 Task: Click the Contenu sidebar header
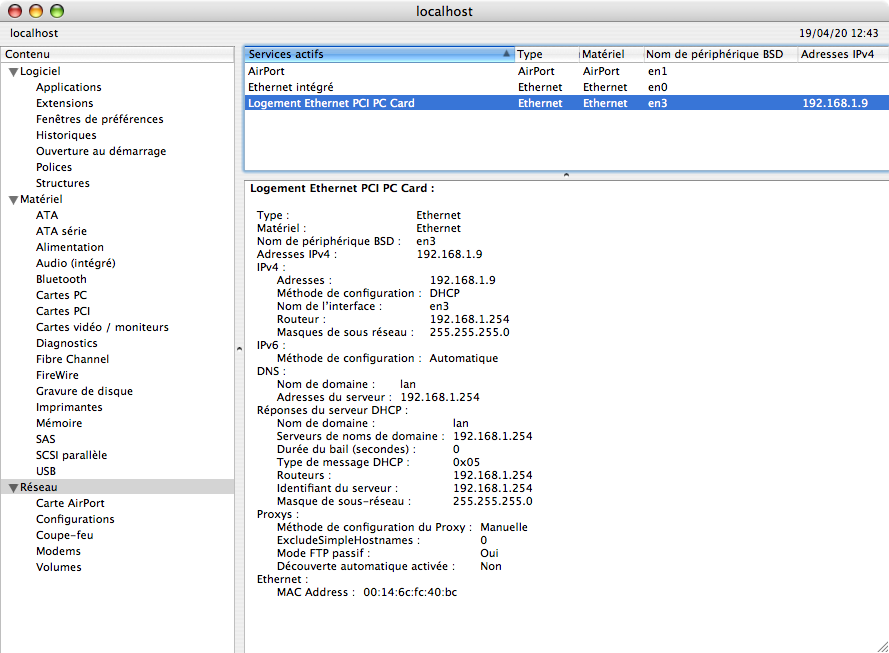(117, 54)
